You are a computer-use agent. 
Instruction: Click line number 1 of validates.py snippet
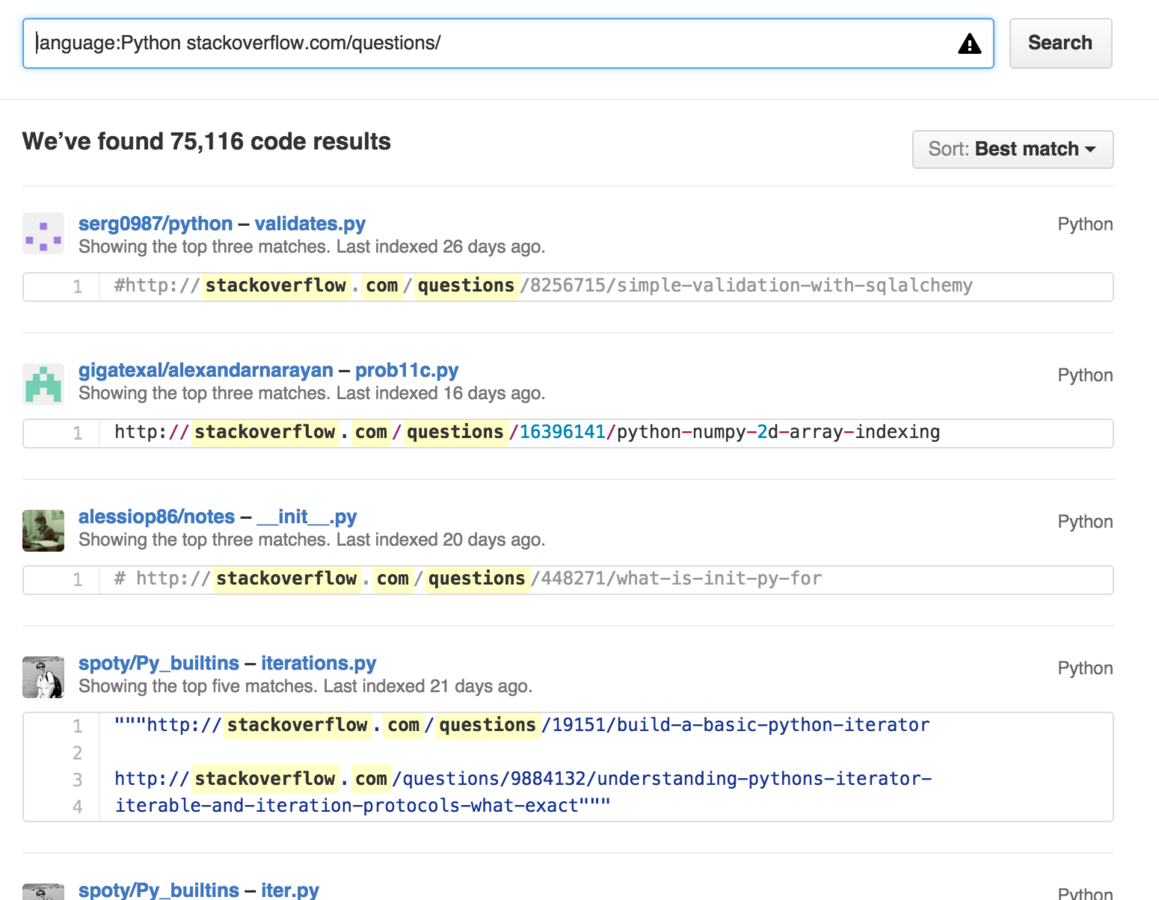click(78, 287)
